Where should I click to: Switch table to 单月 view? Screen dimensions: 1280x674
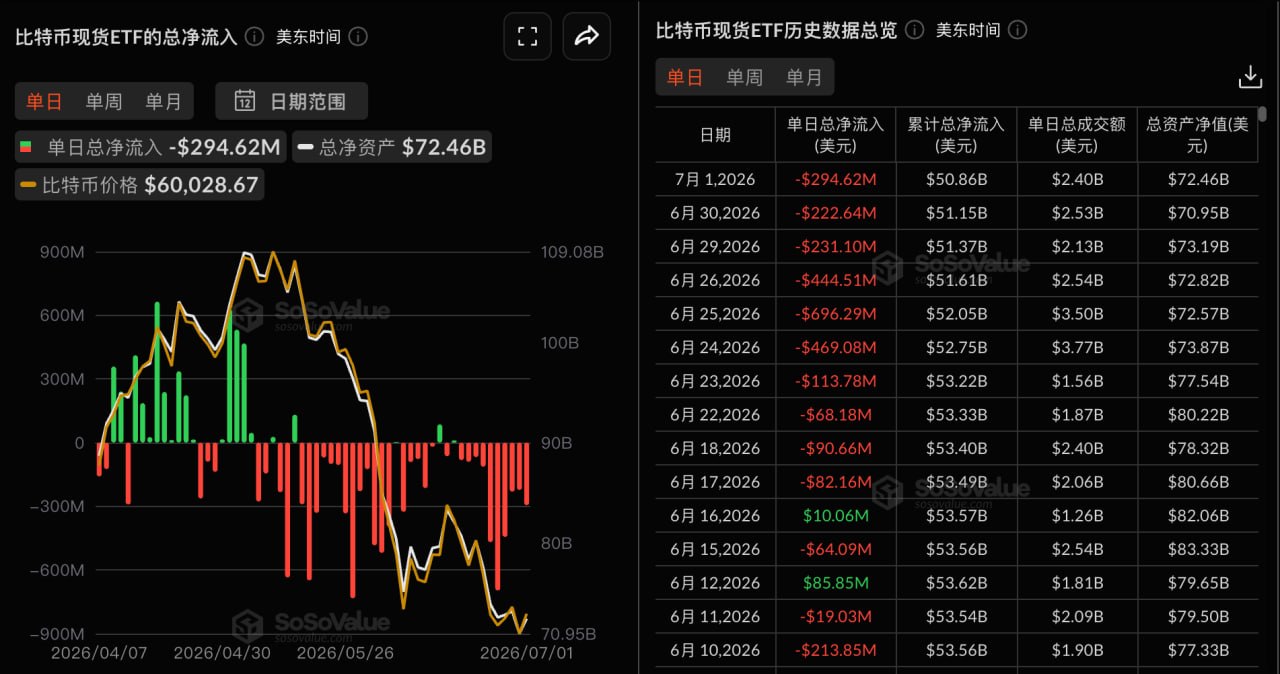tap(804, 78)
